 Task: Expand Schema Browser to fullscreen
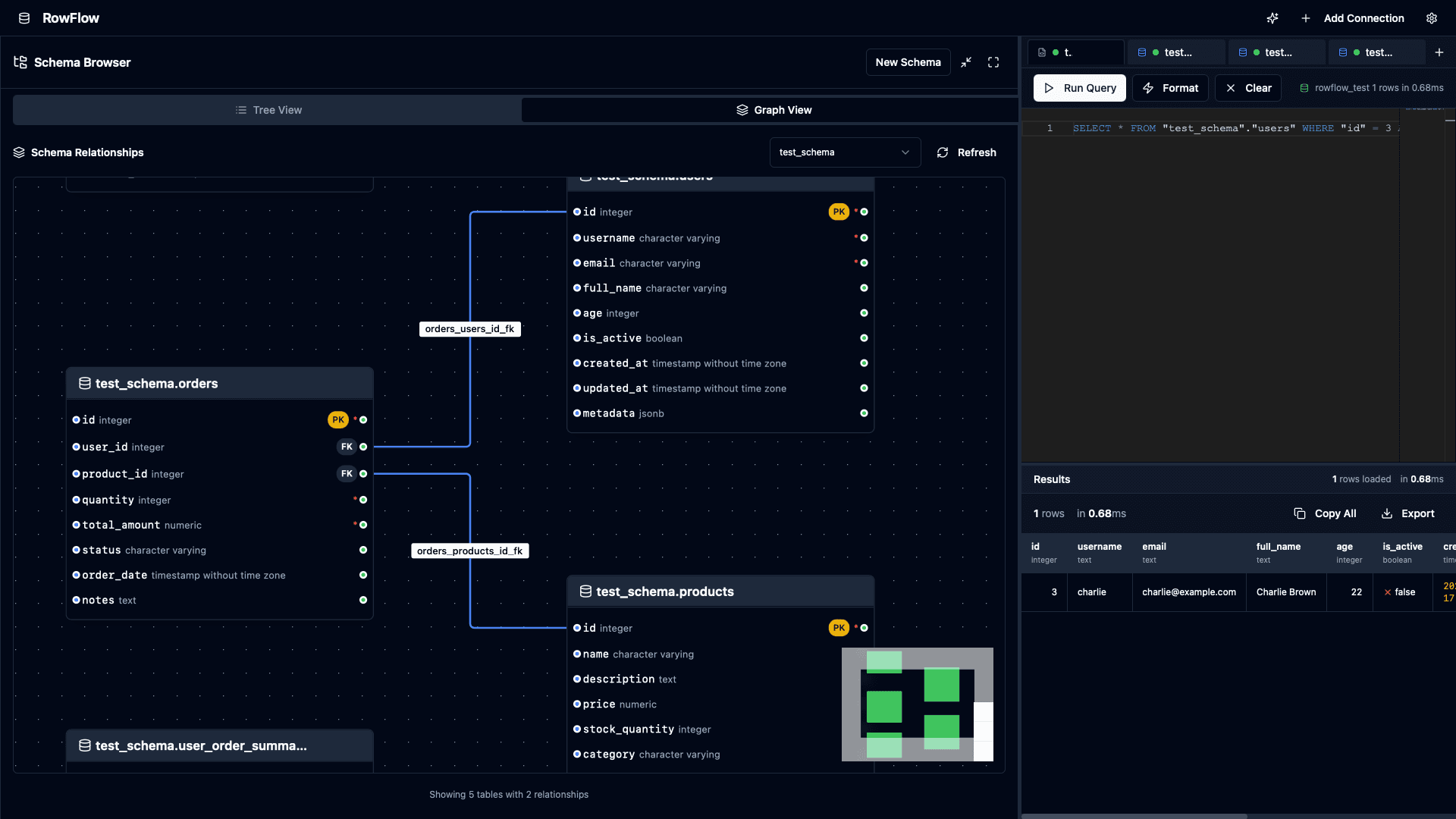pos(993,62)
